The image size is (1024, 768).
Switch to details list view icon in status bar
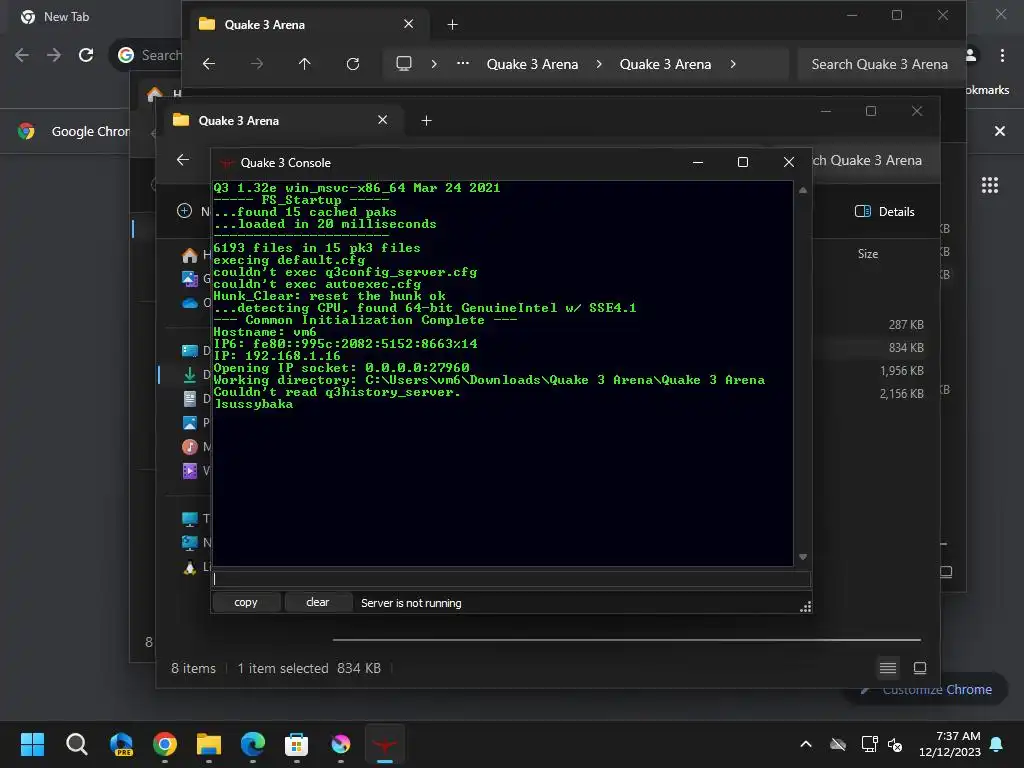pos(888,668)
